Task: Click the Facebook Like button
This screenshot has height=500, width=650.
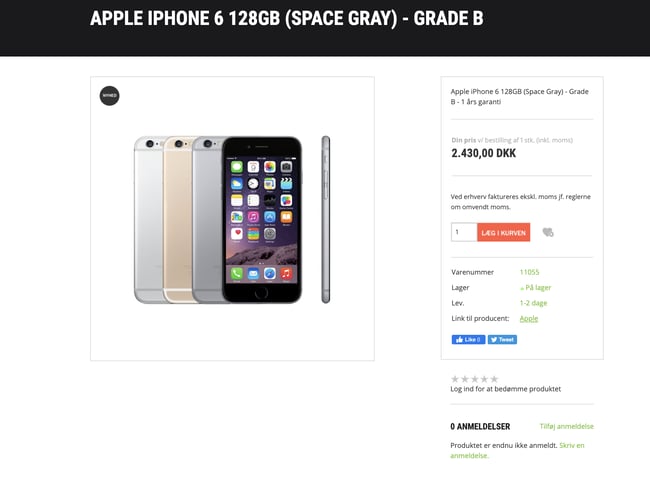Action: (468, 340)
